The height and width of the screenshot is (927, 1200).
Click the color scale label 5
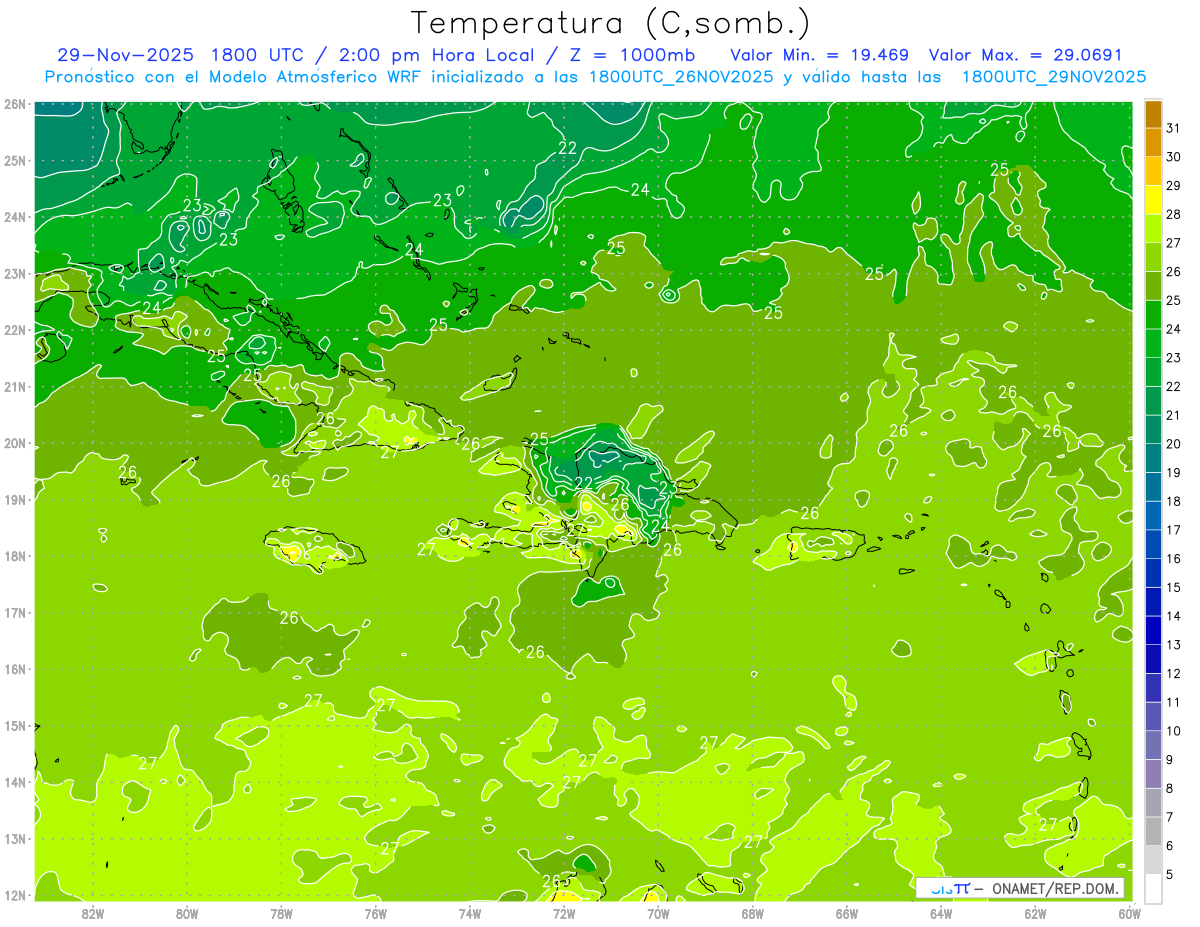tap(1171, 874)
